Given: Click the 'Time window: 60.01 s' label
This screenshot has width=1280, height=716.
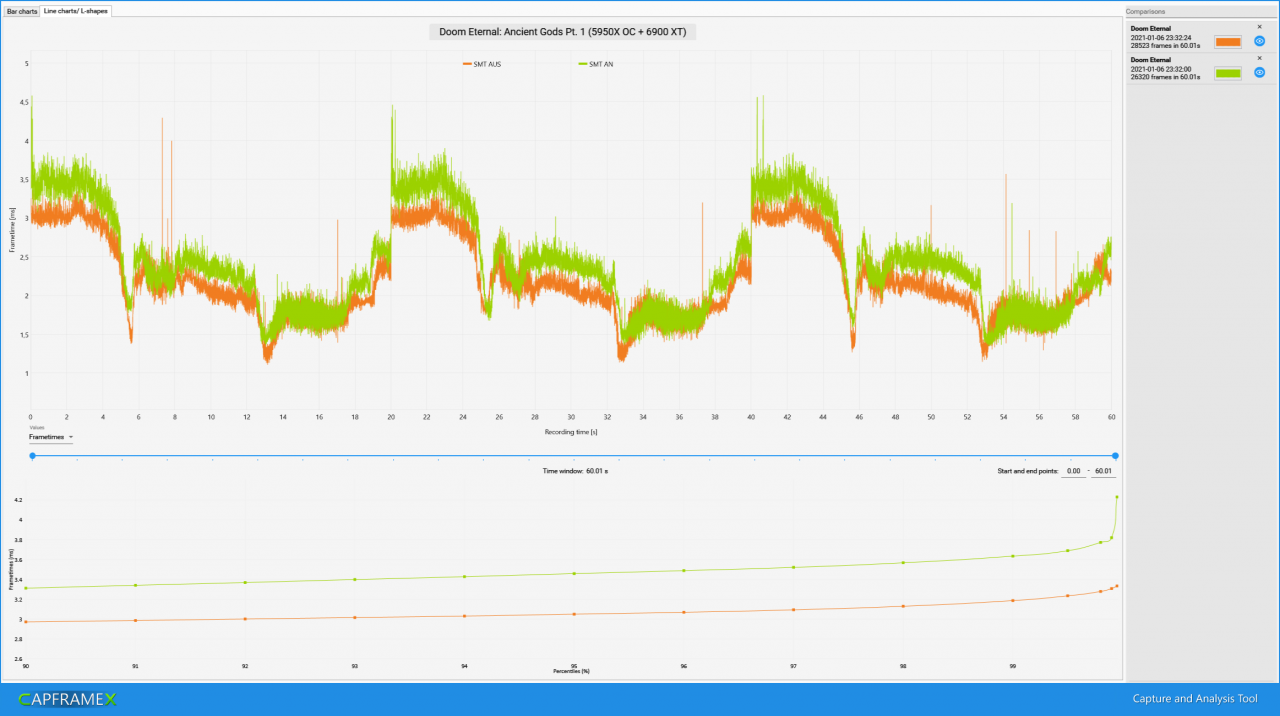Looking at the screenshot, I should click(575, 470).
